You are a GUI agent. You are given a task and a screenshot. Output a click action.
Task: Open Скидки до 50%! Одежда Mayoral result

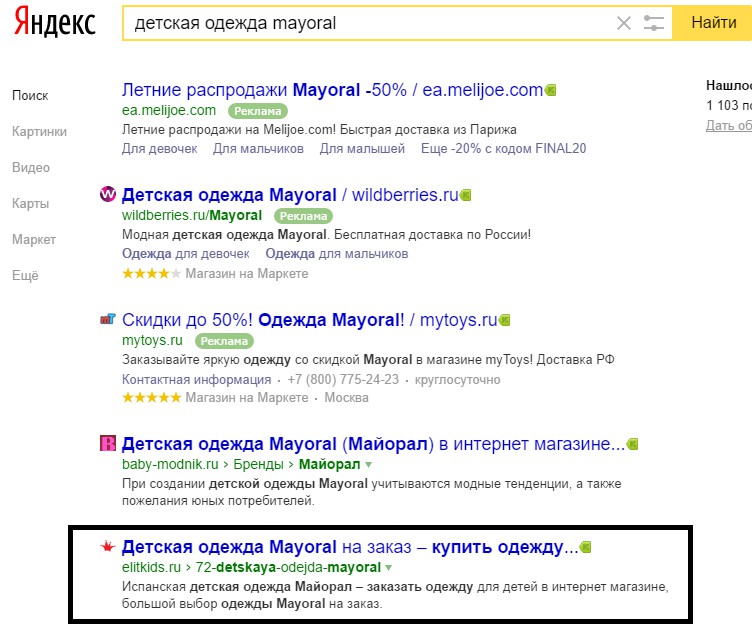pyautogui.click(x=309, y=319)
